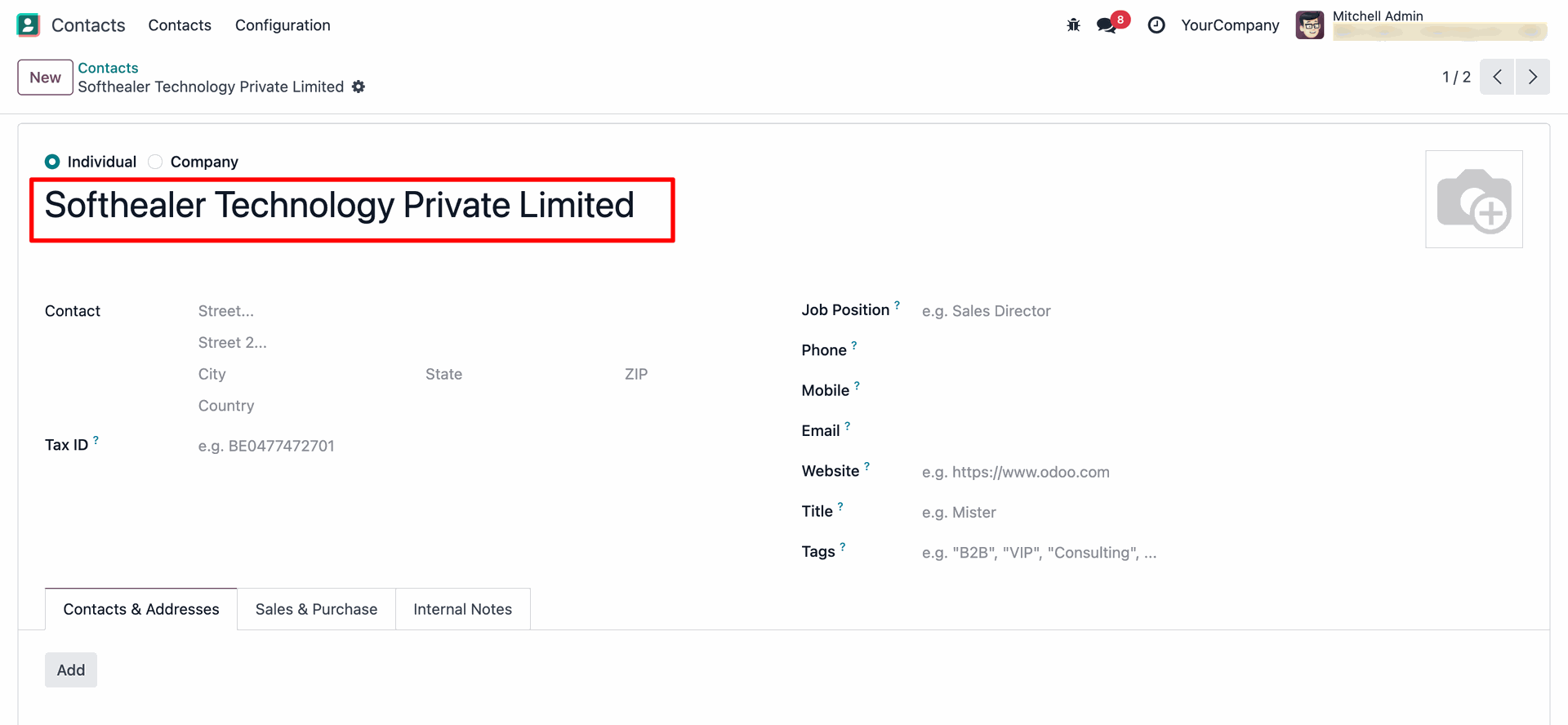Select the Individual radio button

(x=52, y=162)
